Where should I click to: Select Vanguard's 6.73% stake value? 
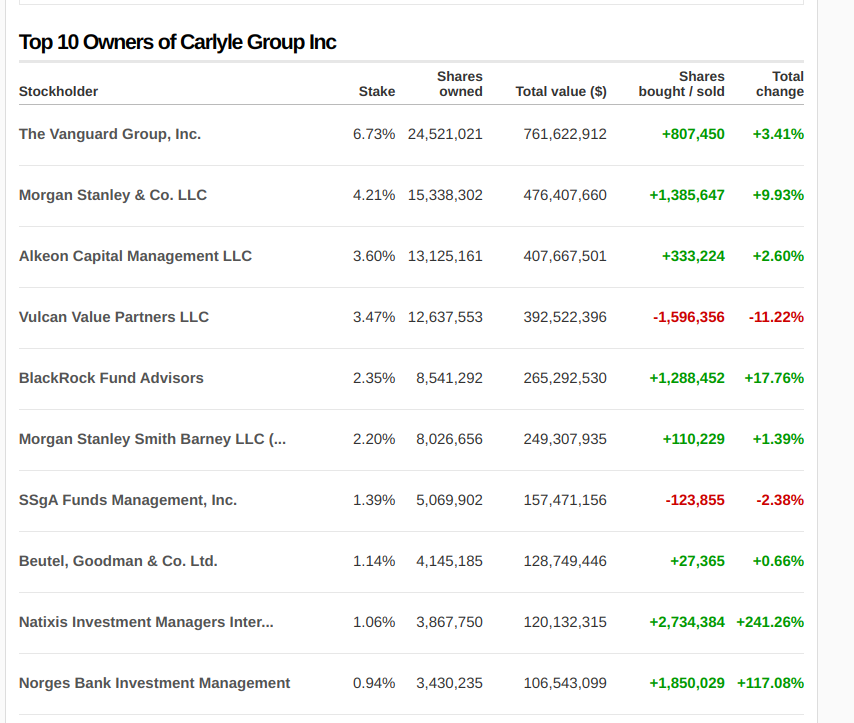click(x=374, y=134)
